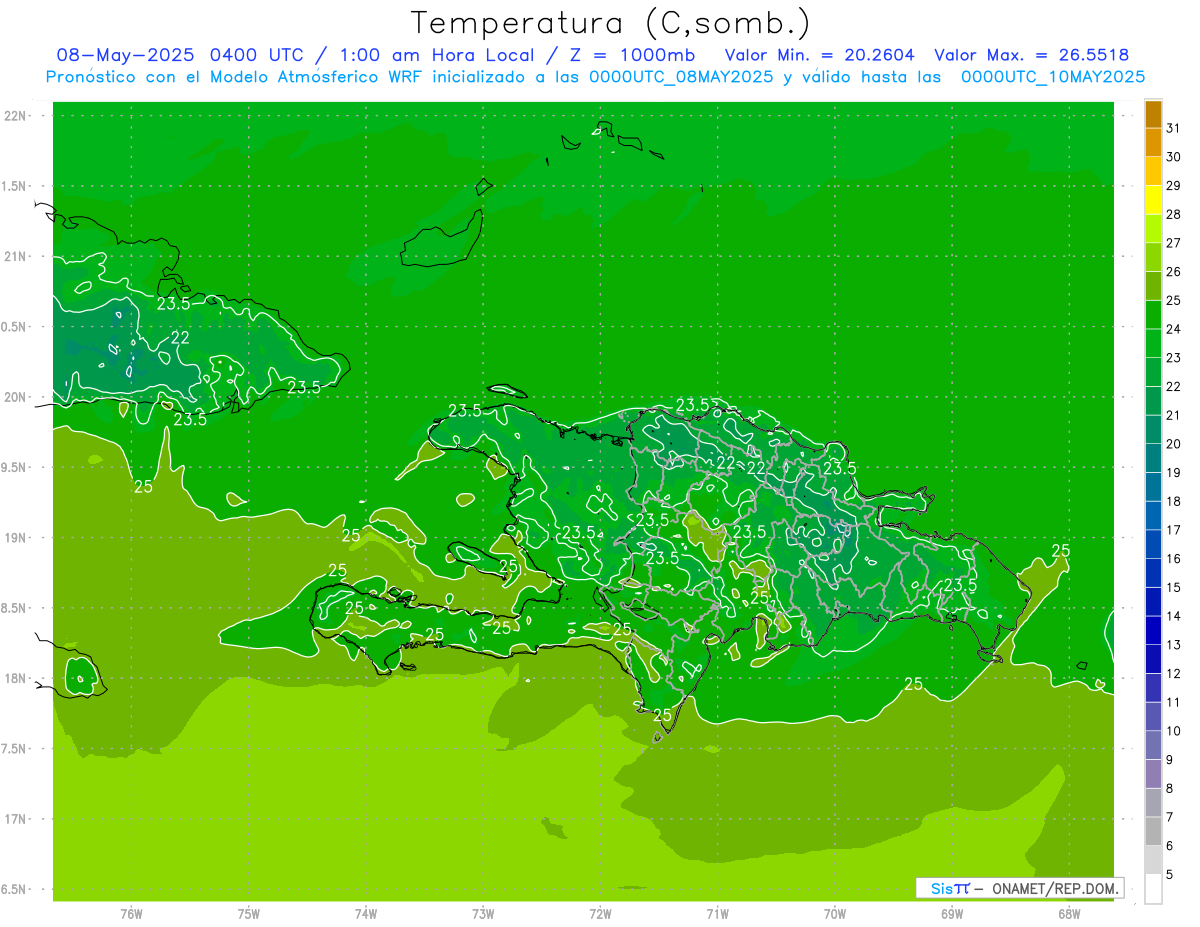Click the legend value 19
This screenshot has height=927, width=1200.
(x=1173, y=472)
